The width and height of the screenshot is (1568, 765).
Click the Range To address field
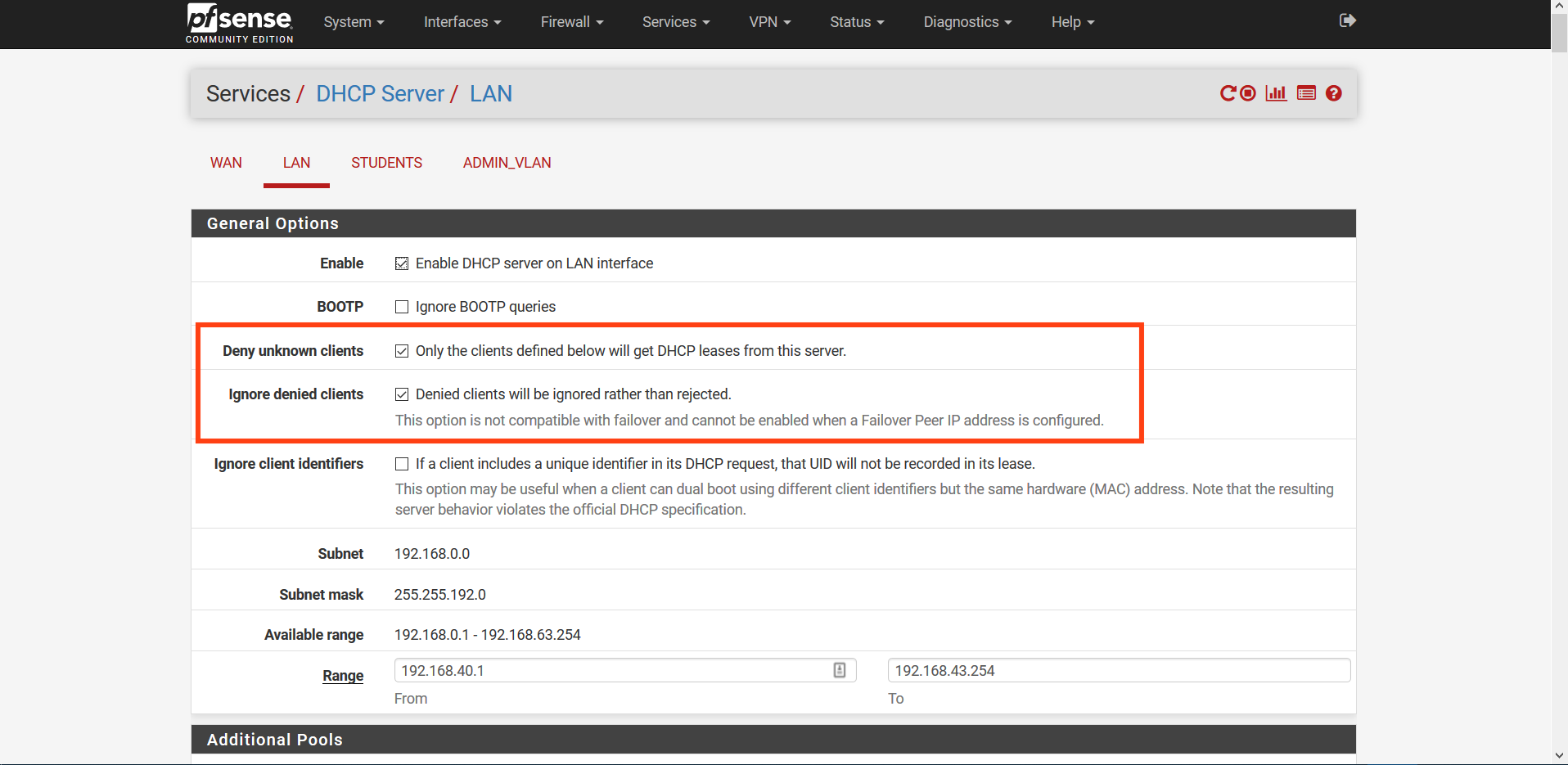click(x=1118, y=670)
